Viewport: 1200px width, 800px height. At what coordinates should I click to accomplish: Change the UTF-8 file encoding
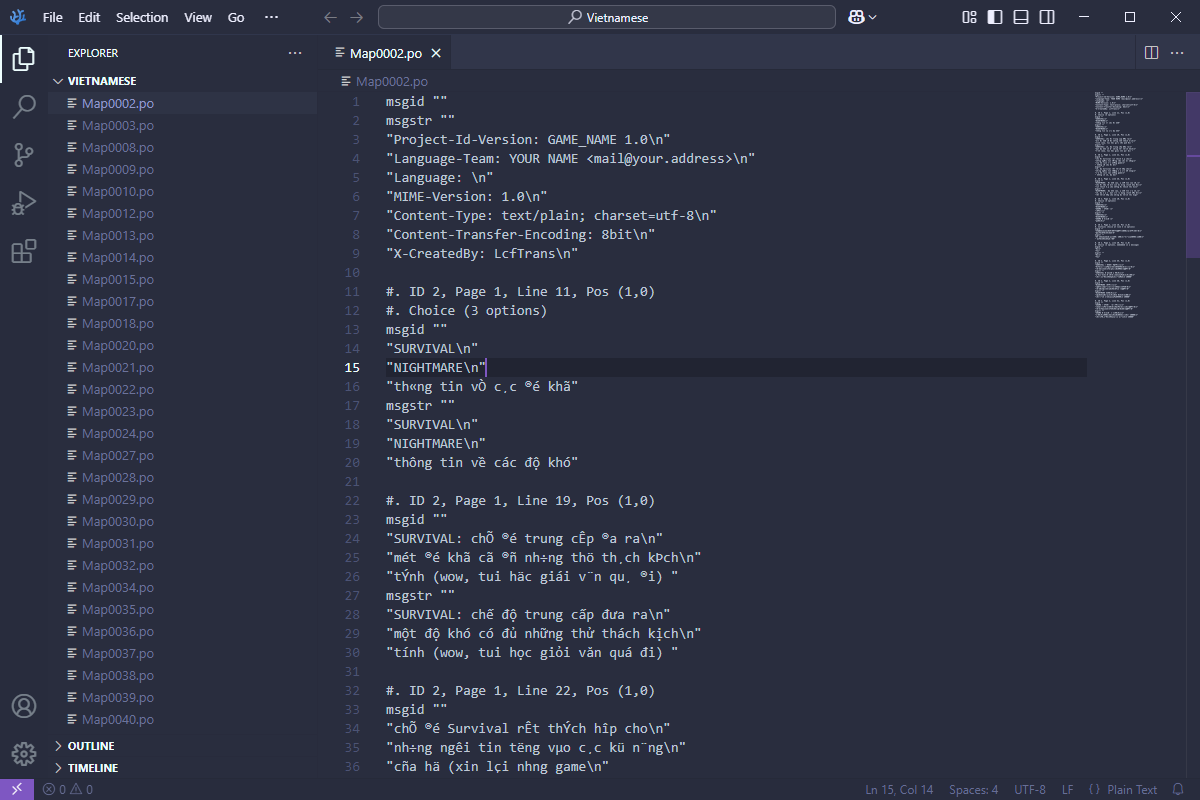1030,790
